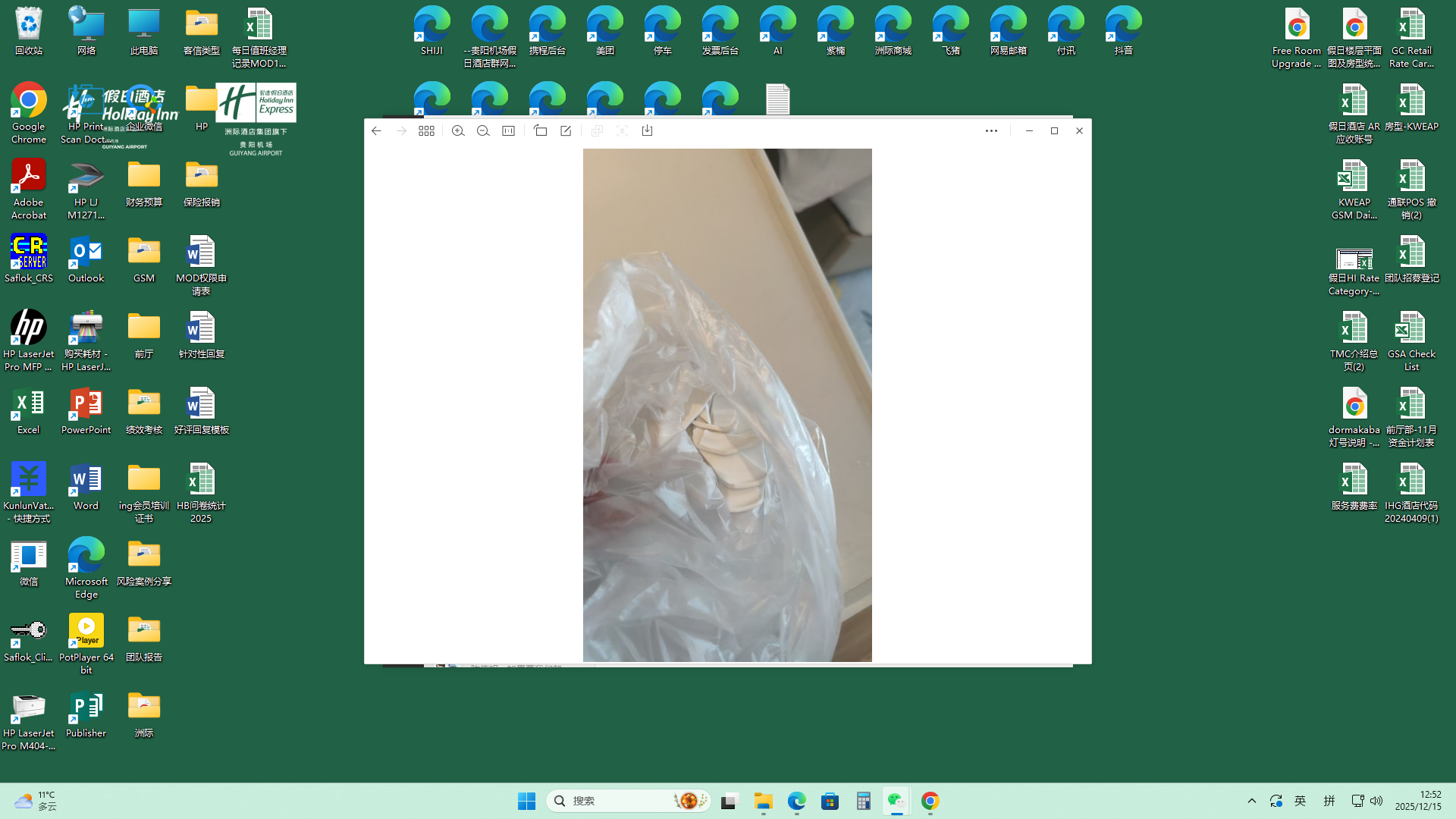Viewport: 1456px width, 819px height.
Task: Show image at 1:1 actual size
Action: [x=509, y=130]
